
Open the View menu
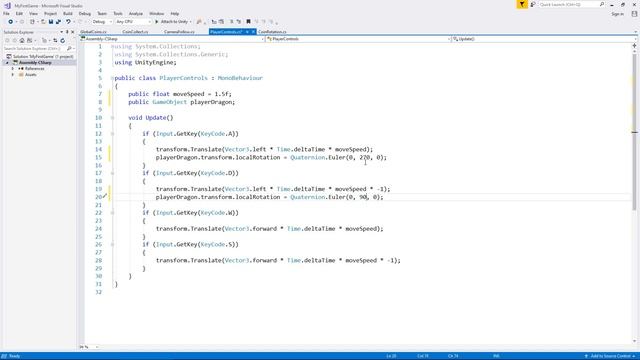(x=33, y=13)
